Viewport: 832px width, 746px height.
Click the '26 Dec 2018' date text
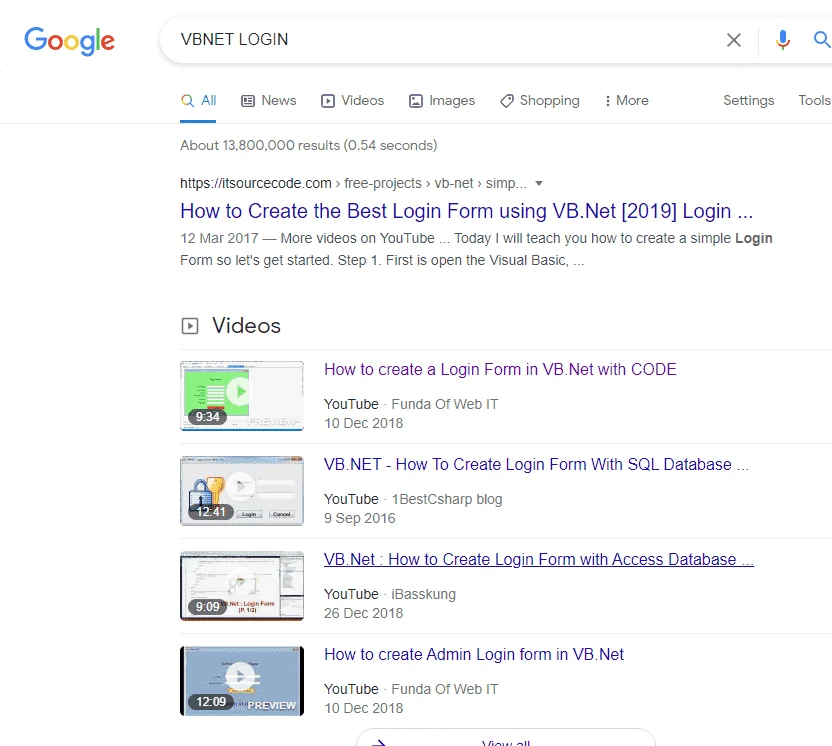click(x=363, y=613)
